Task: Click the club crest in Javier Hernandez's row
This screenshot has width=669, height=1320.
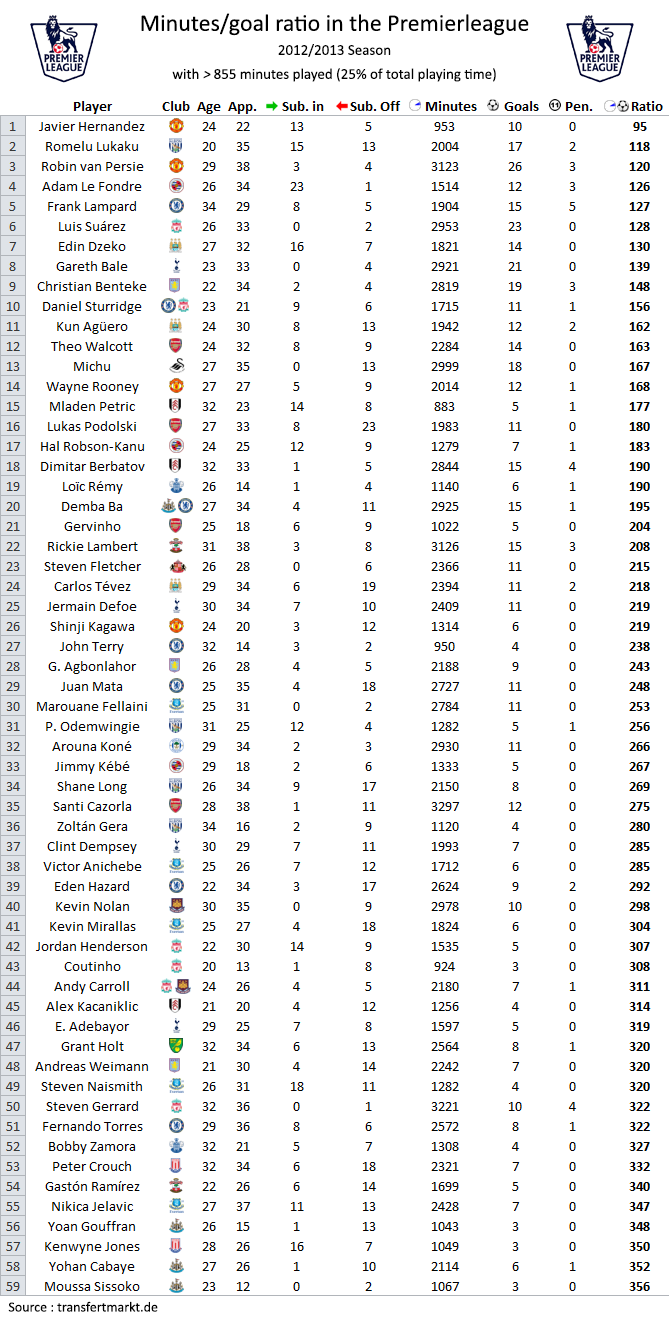Action: coord(176,126)
